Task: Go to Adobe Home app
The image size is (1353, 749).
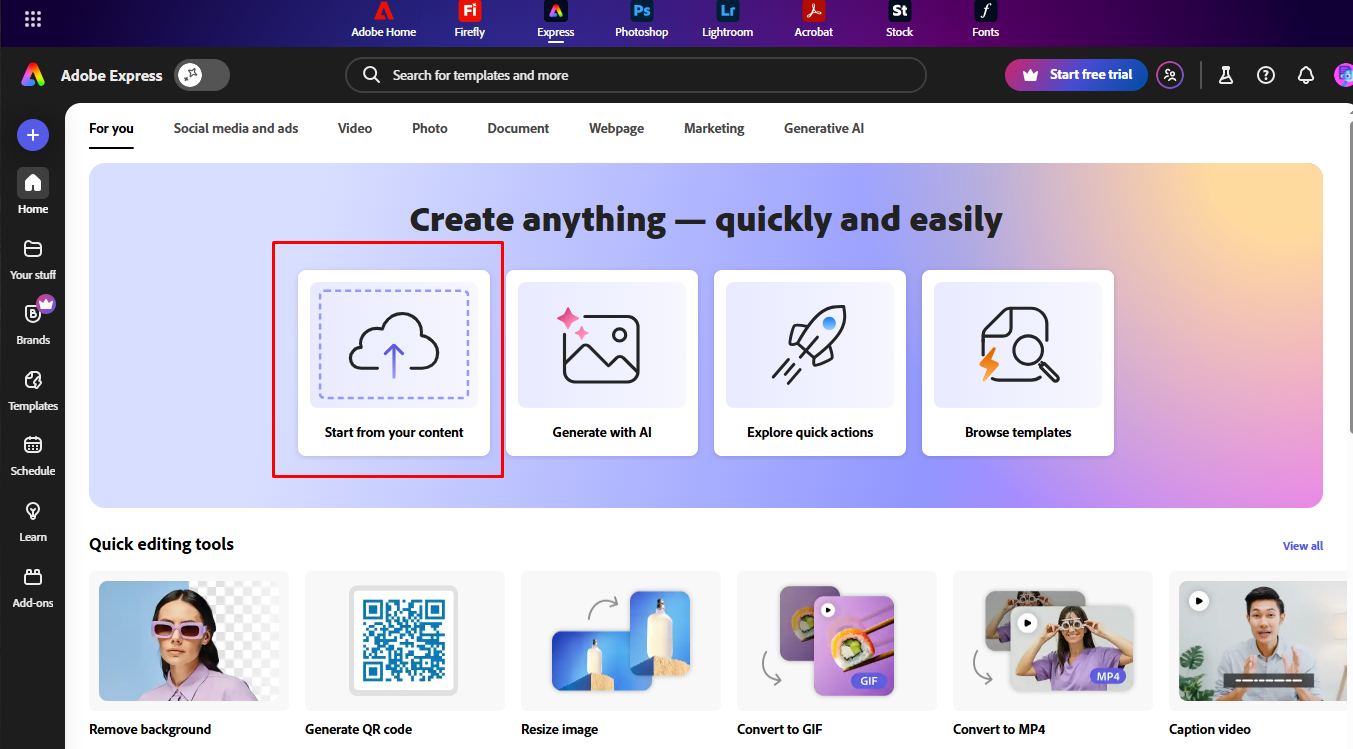Action: [383, 20]
